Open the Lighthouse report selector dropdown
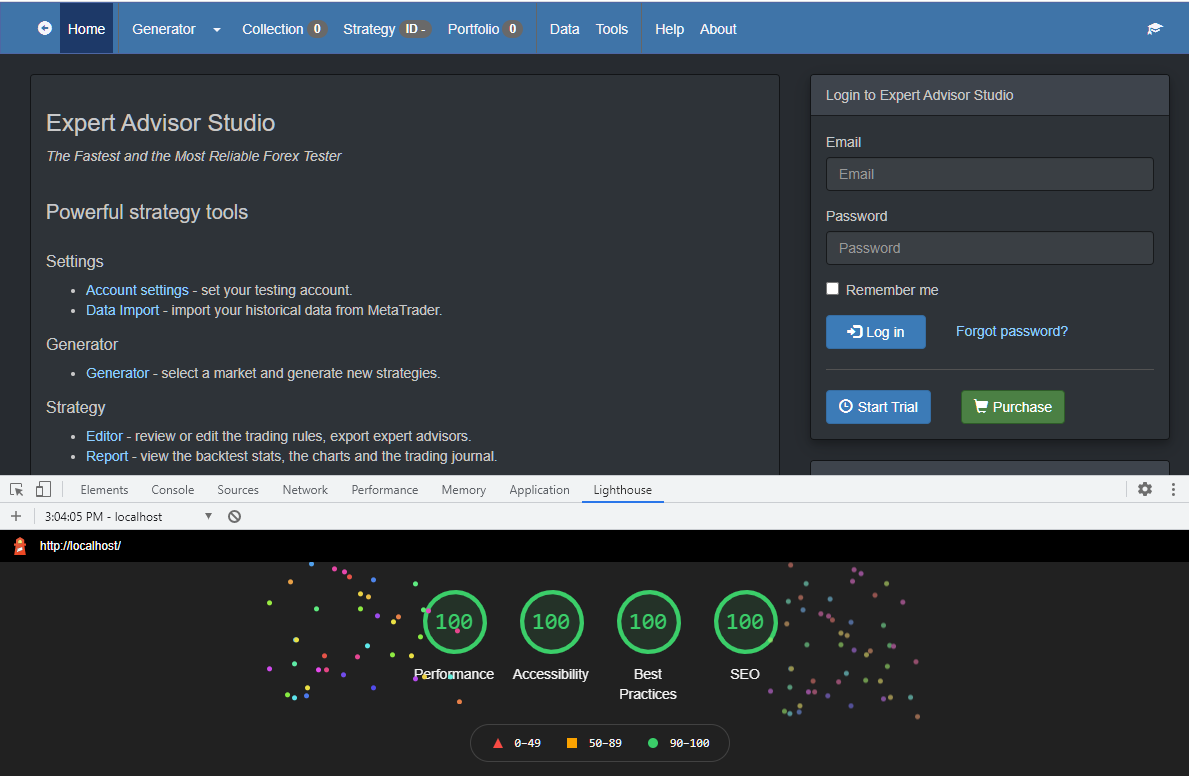Image resolution: width=1189 pixels, height=776 pixels. click(x=128, y=517)
